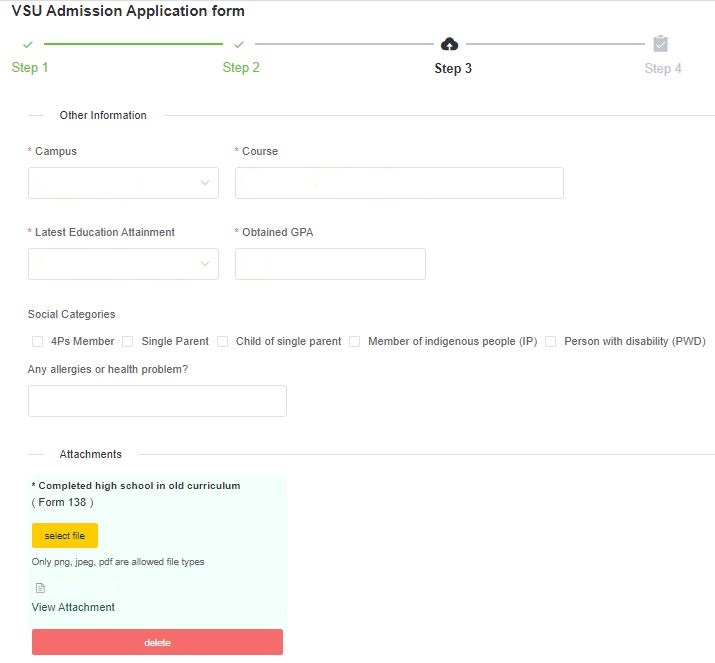
Task: Click the Step 2 checkmark icon
Action: coord(239,45)
